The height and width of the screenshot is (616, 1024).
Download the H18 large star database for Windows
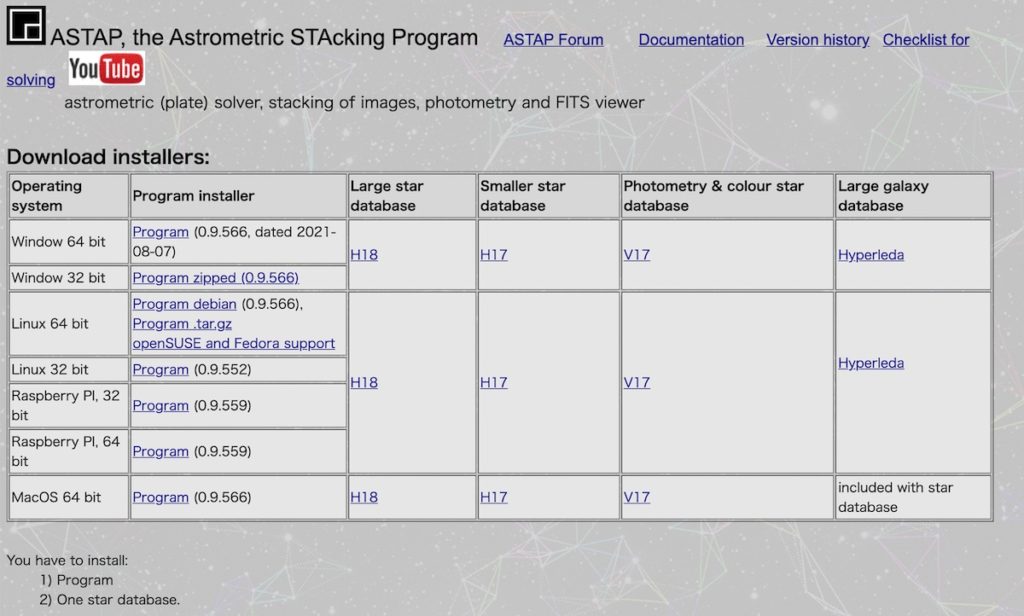coord(364,254)
